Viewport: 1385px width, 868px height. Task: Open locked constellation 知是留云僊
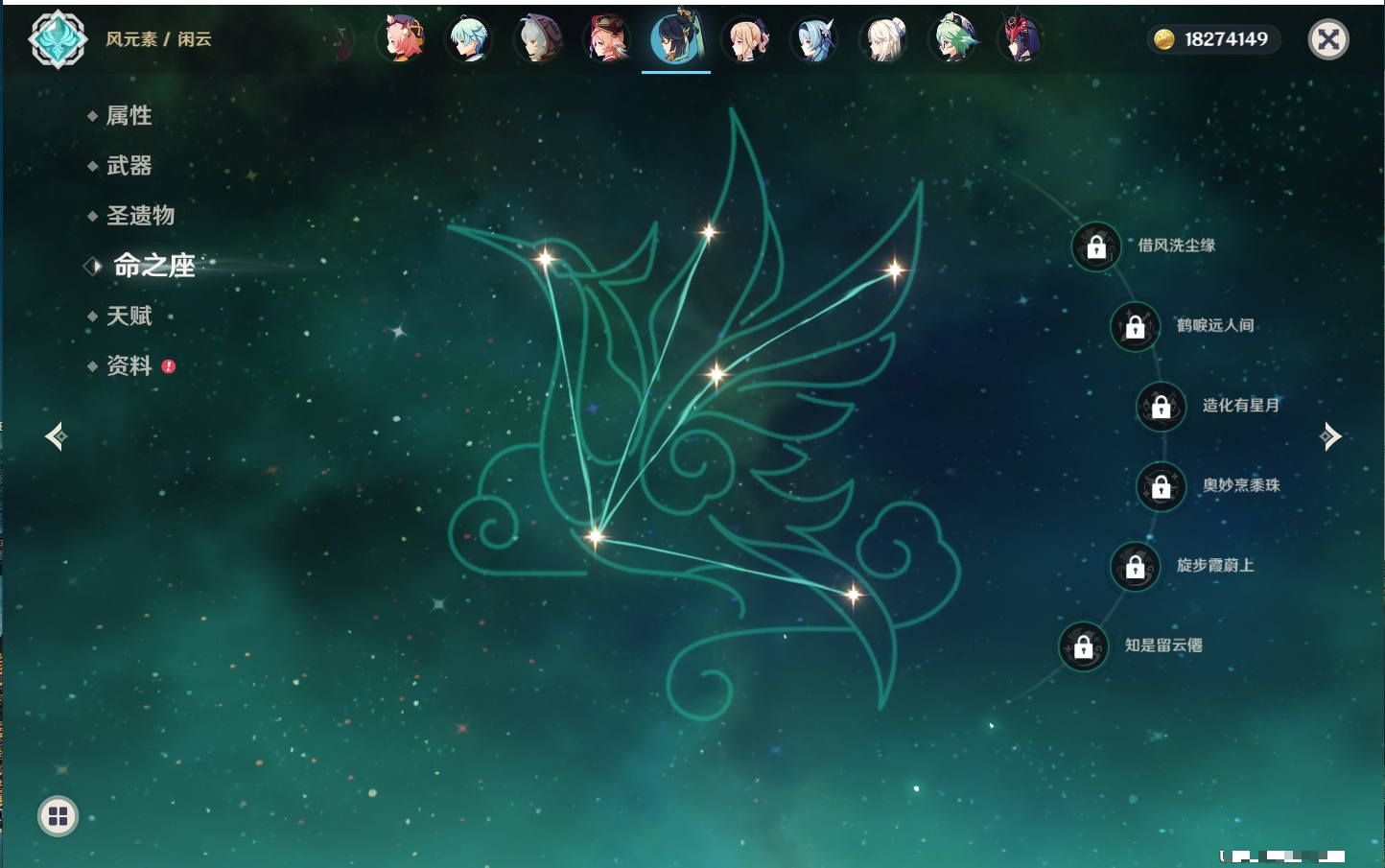point(1084,646)
